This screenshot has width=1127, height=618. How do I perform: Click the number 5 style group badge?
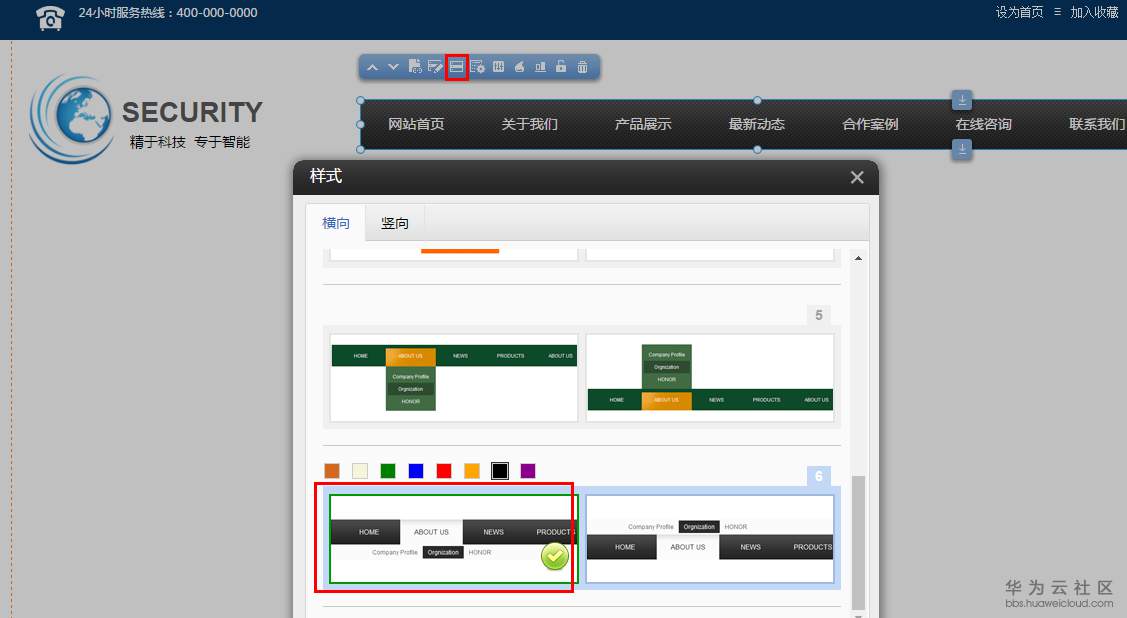coord(819,315)
